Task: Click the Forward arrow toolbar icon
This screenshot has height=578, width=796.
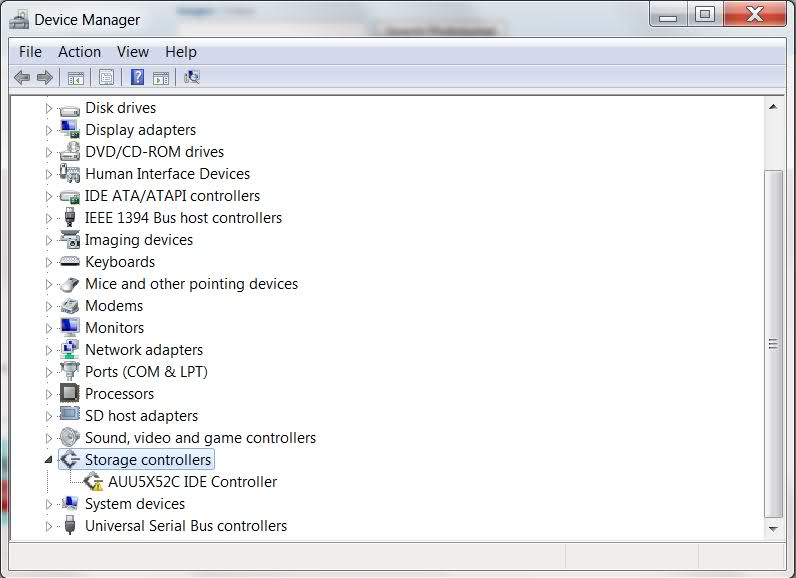Action: pos(44,77)
